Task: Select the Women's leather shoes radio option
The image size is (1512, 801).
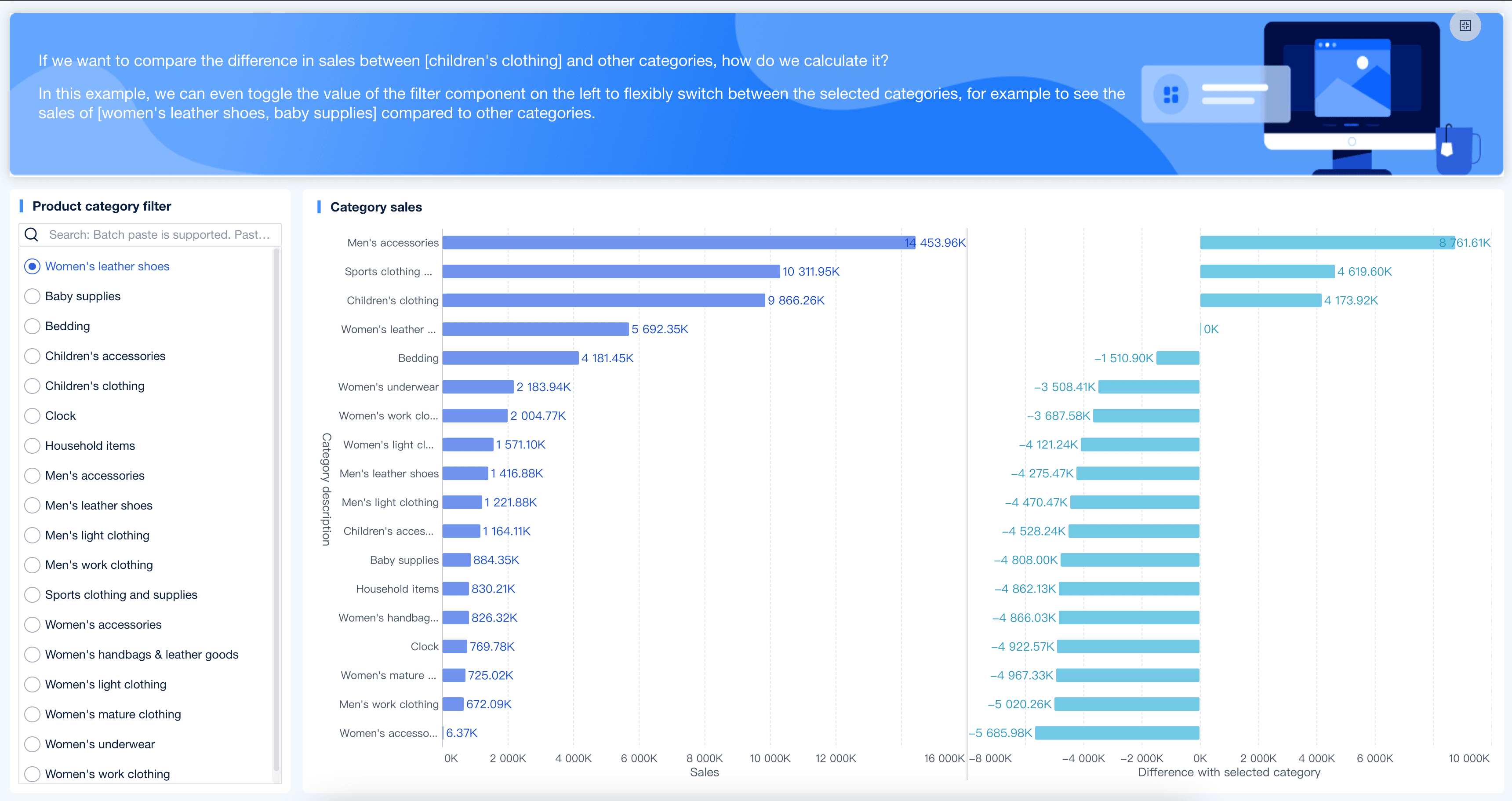Action: [x=33, y=266]
